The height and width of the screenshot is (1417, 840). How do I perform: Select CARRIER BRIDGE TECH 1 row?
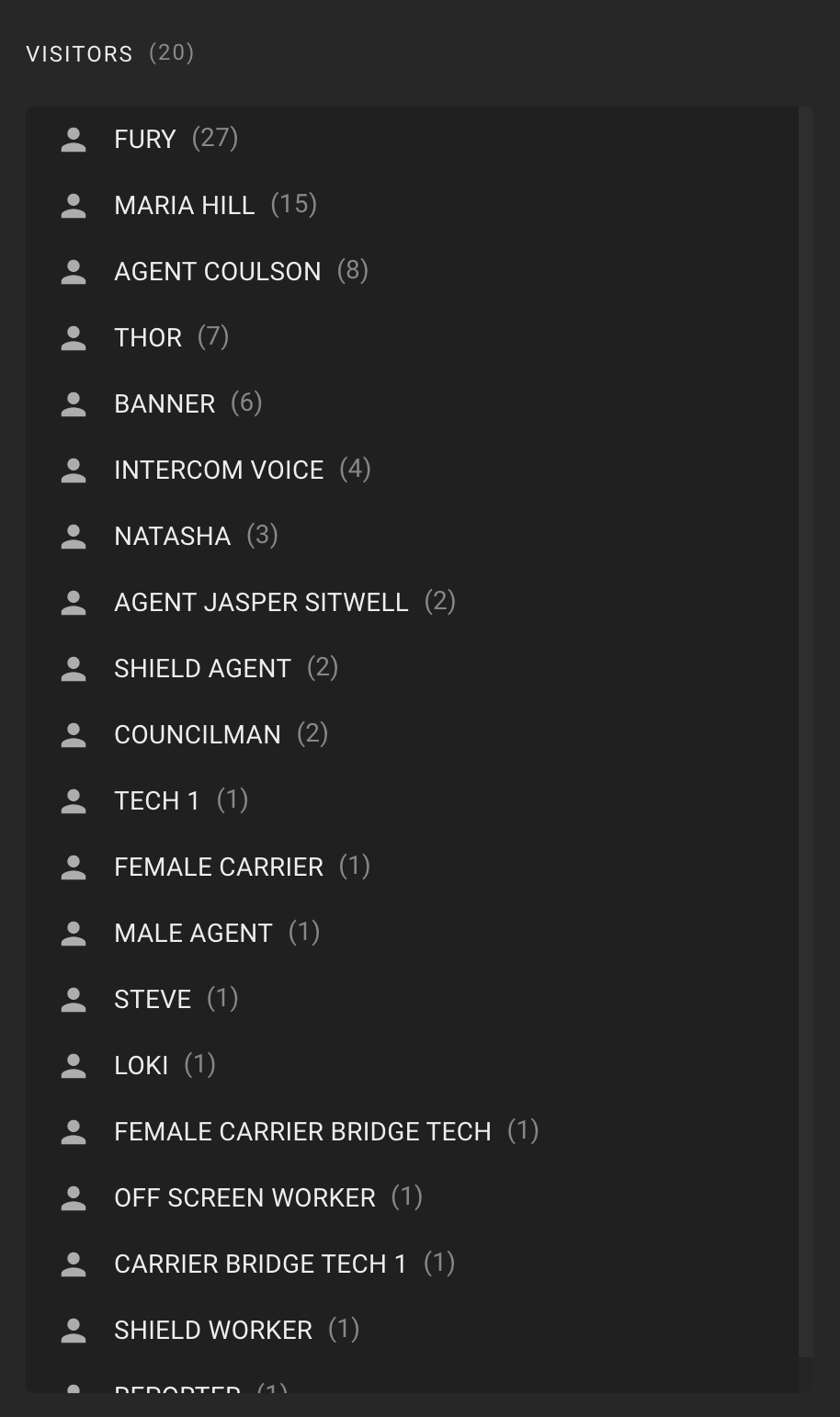pyautogui.click(x=412, y=1264)
